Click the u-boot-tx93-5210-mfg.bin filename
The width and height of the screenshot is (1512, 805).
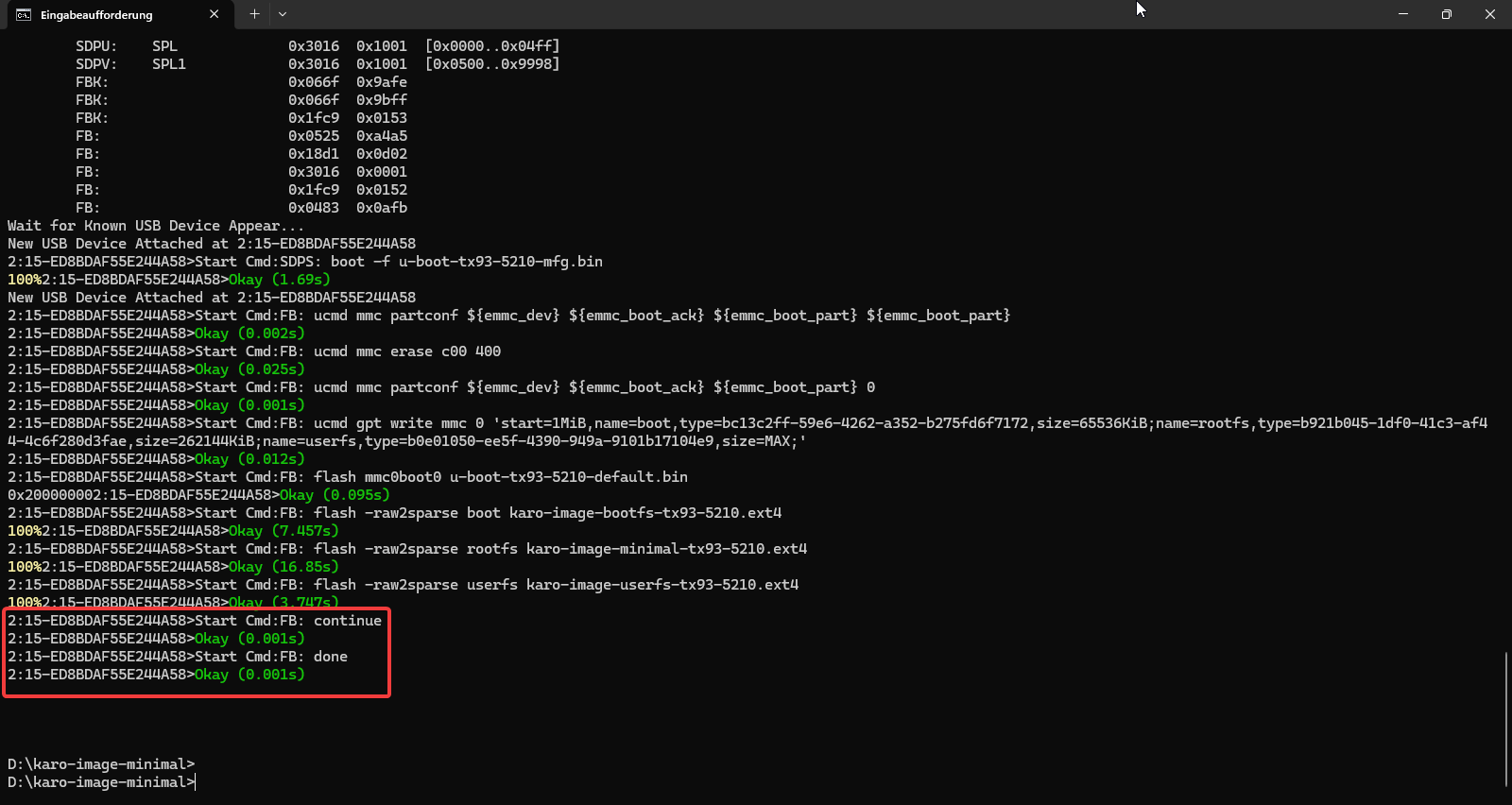coord(500,262)
